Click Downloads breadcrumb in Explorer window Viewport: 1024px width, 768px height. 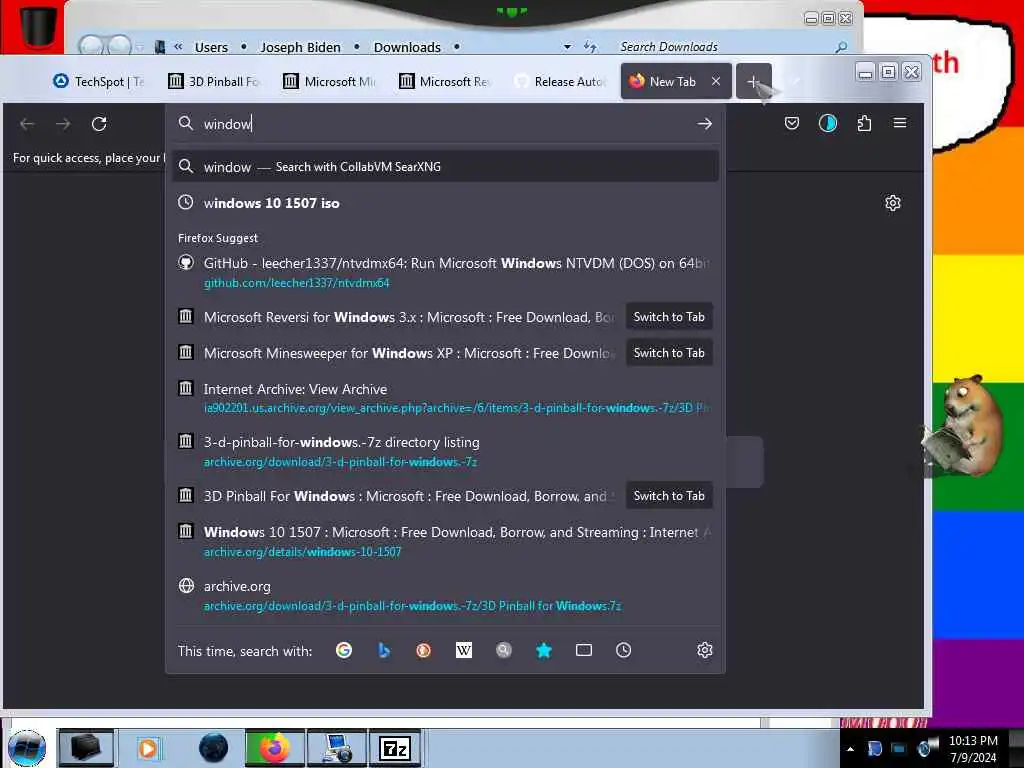(407, 47)
